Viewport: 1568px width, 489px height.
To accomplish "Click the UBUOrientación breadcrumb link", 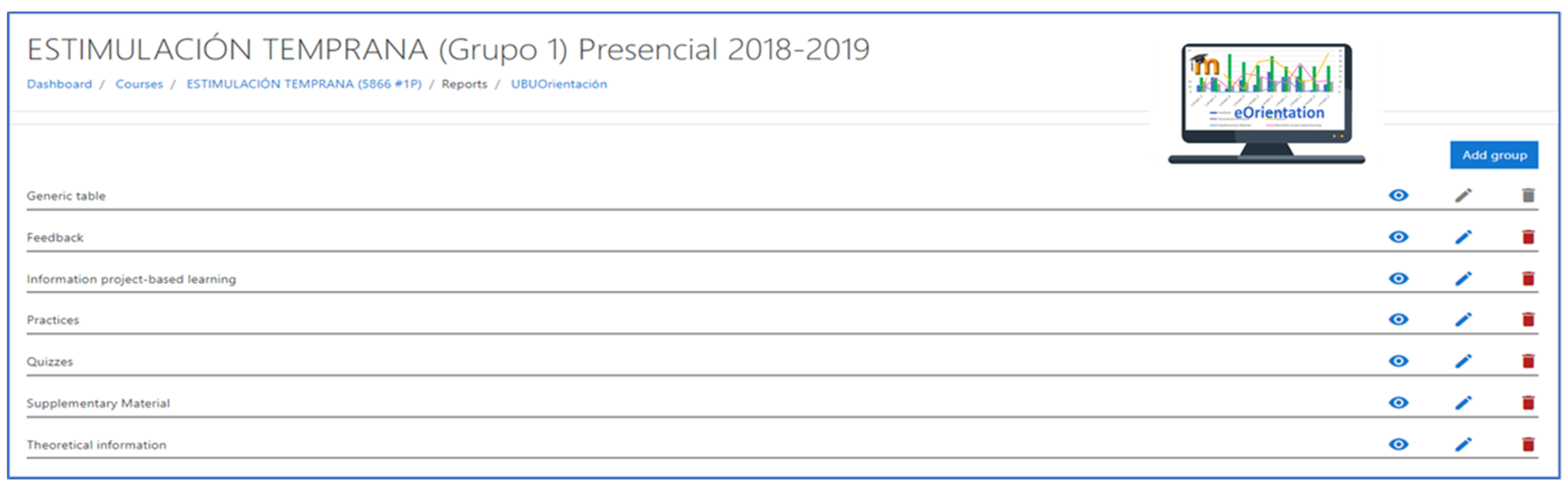I will coord(559,84).
